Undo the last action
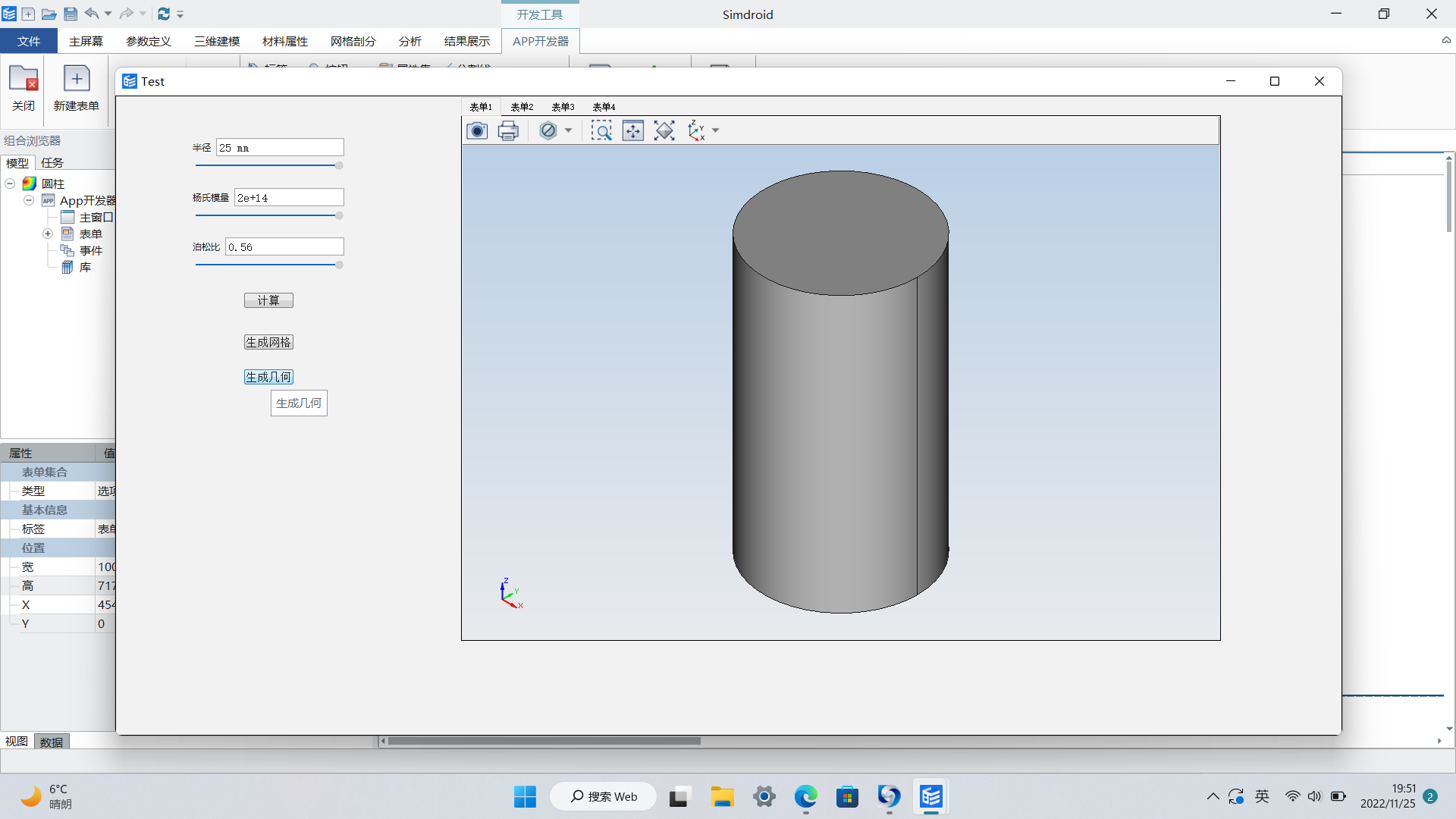The width and height of the screenshot is (1456, 819). [x=92, y=14]
